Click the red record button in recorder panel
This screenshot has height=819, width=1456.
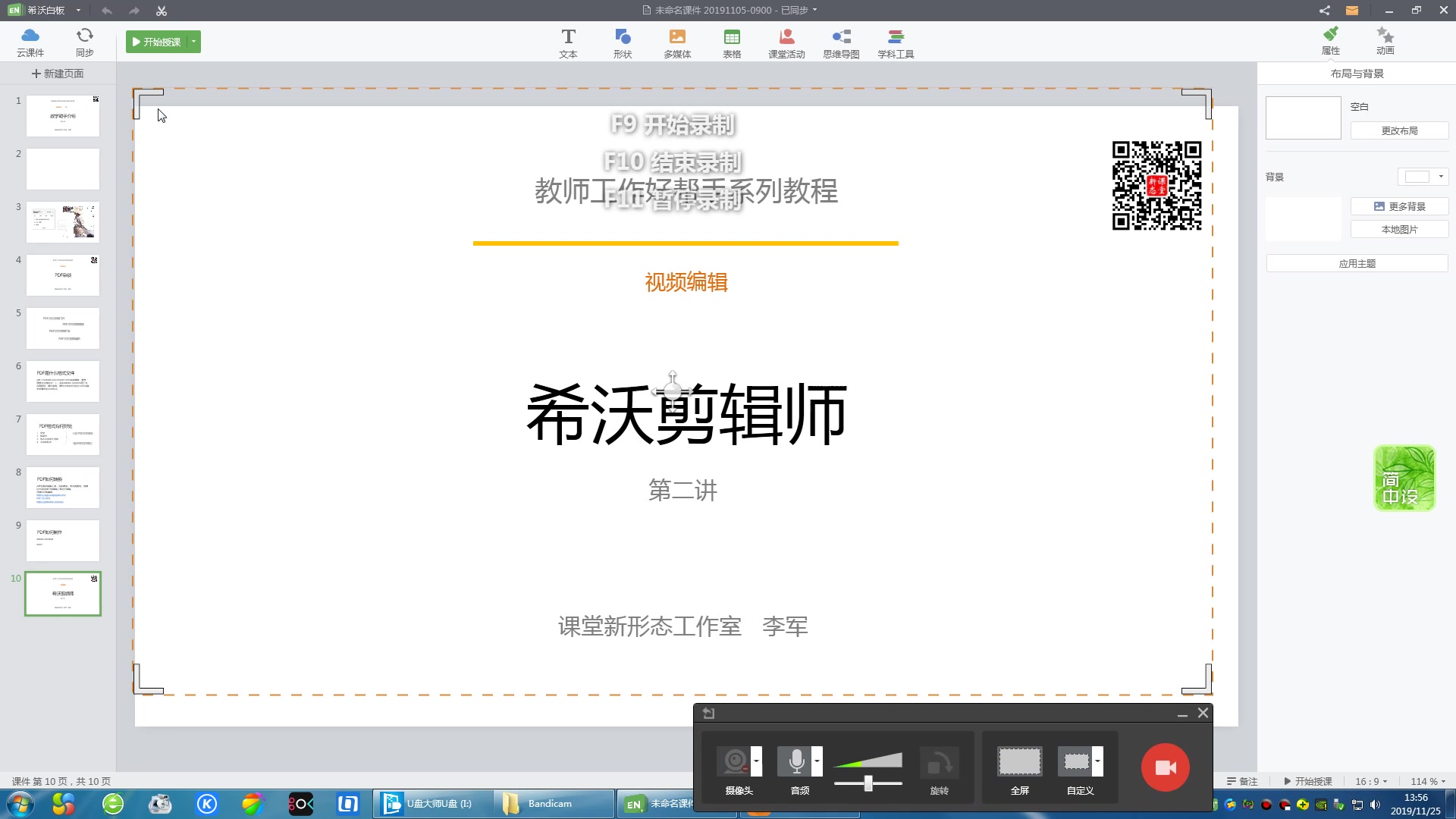(1166, 767)
